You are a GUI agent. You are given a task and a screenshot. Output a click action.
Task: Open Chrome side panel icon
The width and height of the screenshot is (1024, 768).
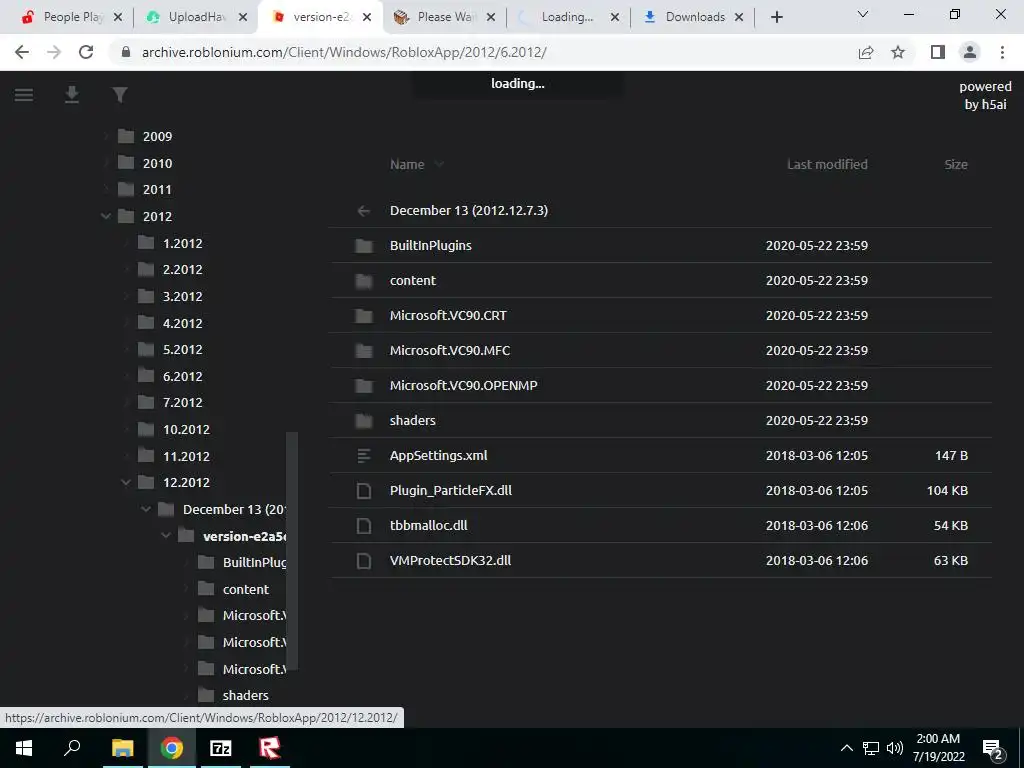pyautogui.click(x=938, y=52)
